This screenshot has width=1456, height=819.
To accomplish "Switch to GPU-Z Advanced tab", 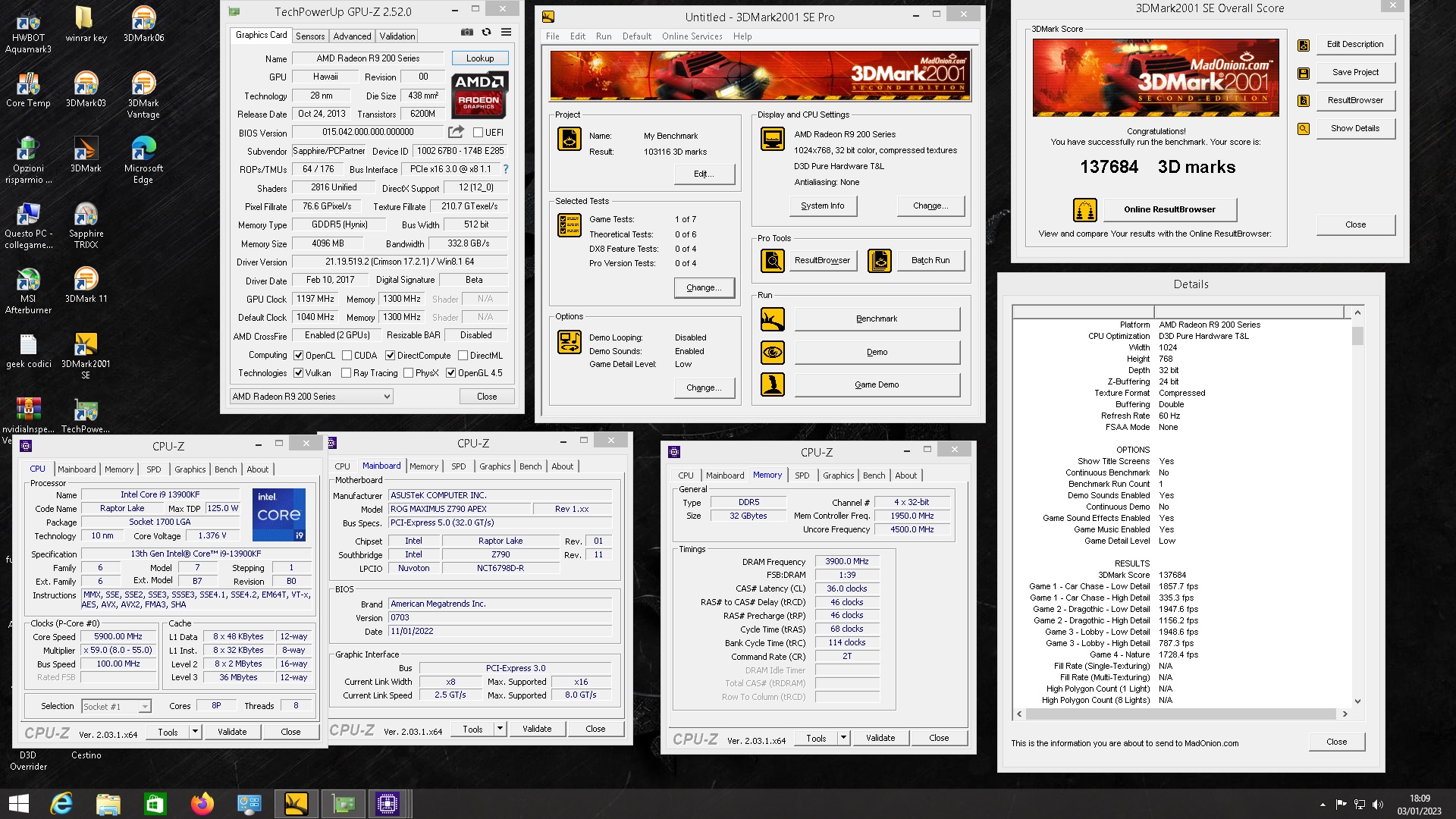I will (352, 36).
